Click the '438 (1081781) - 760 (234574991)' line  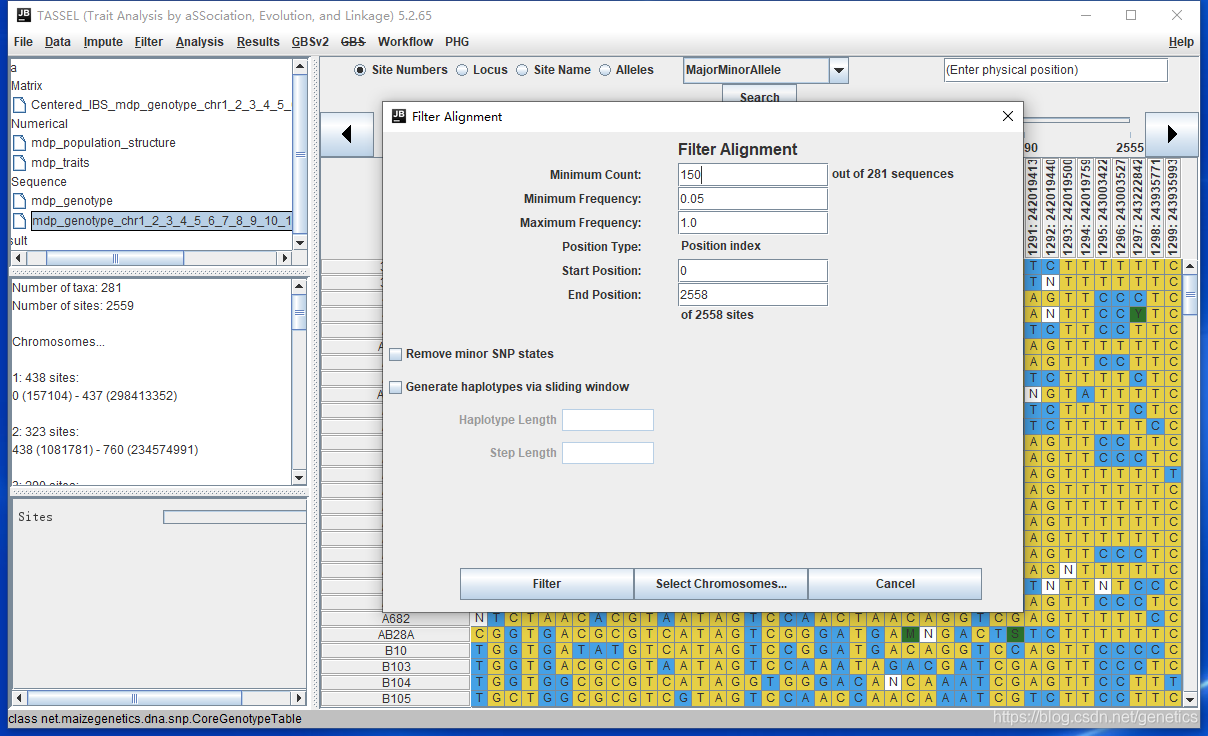[105, 450]
